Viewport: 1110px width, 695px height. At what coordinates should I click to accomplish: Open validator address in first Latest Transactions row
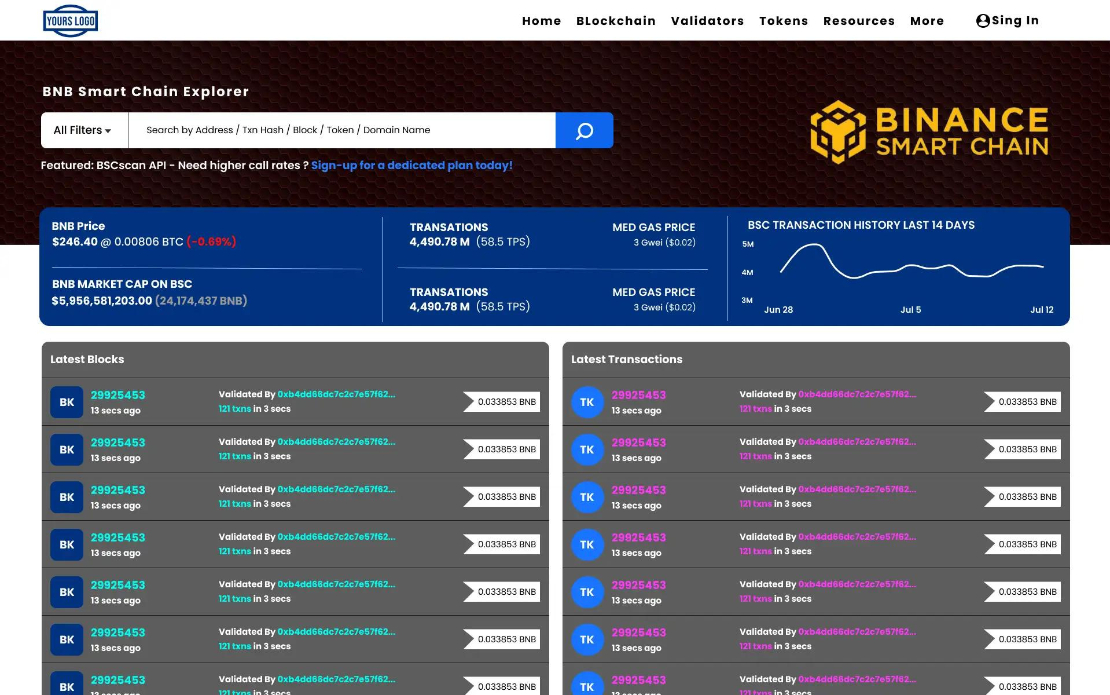[857, 394]
